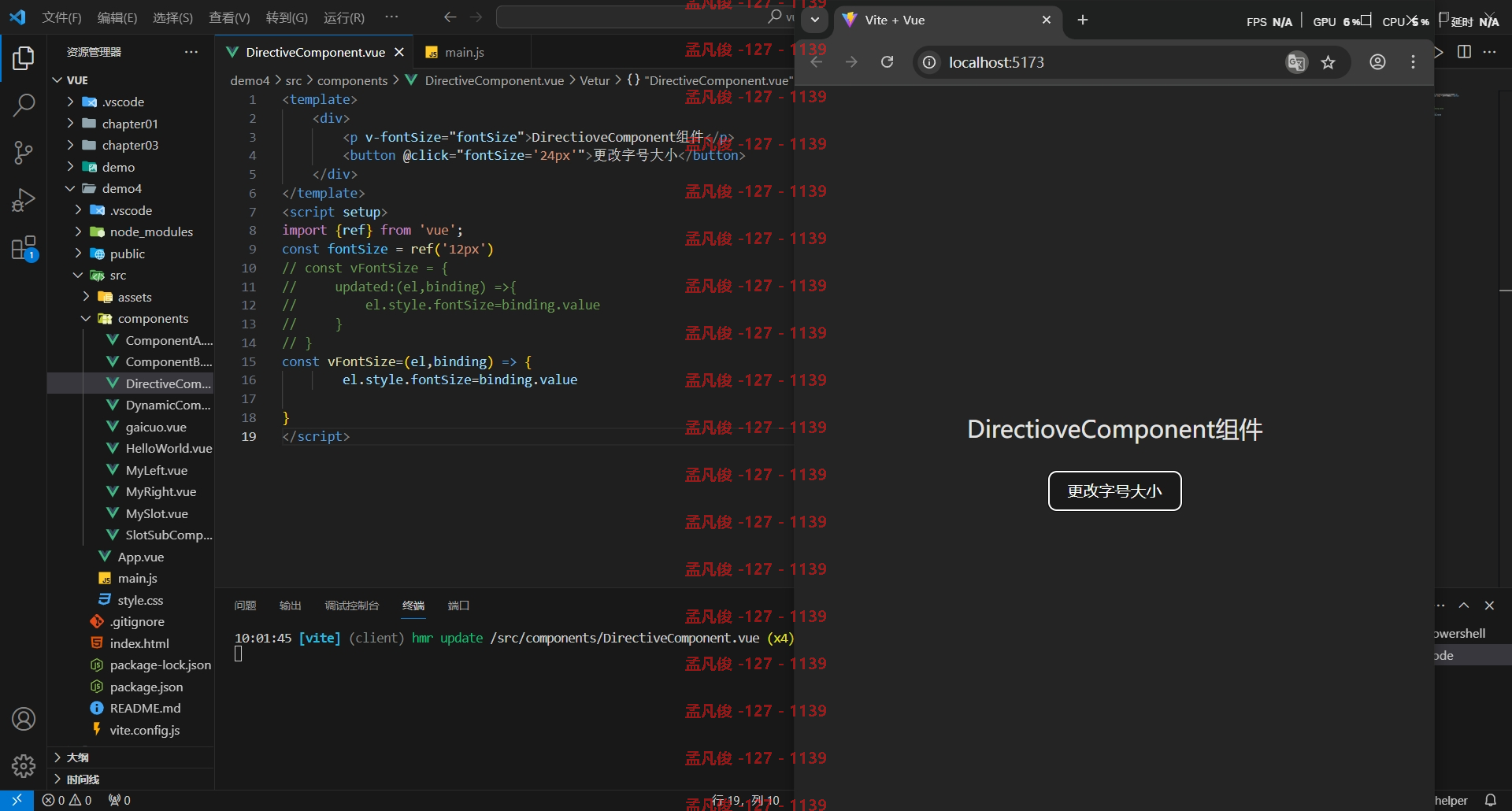Screen dimensions: 1512x811
Task: Open a new browser tab
Action: tap(1083, 20)
